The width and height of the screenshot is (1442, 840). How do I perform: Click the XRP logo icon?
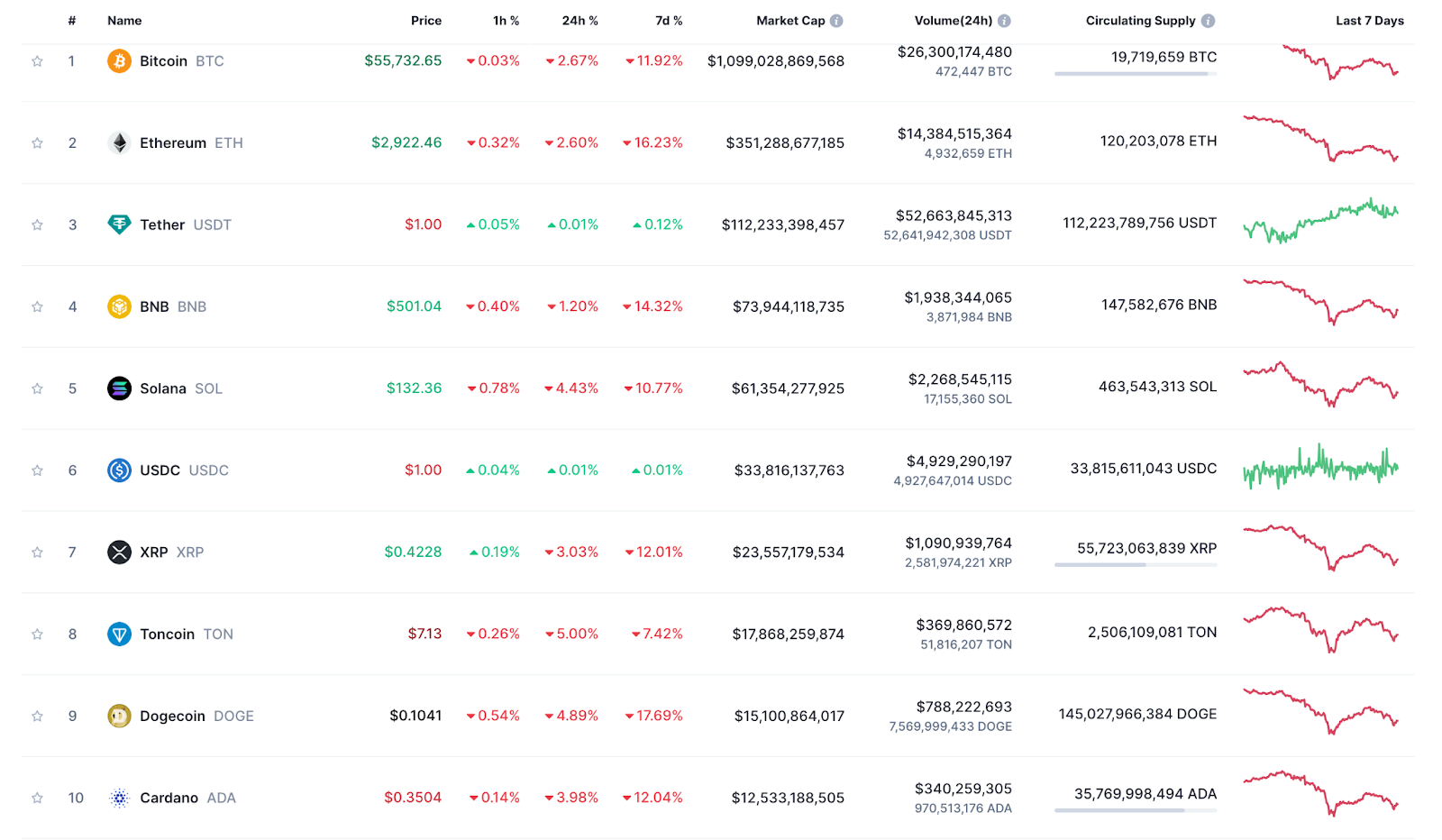tap(119, 552)
